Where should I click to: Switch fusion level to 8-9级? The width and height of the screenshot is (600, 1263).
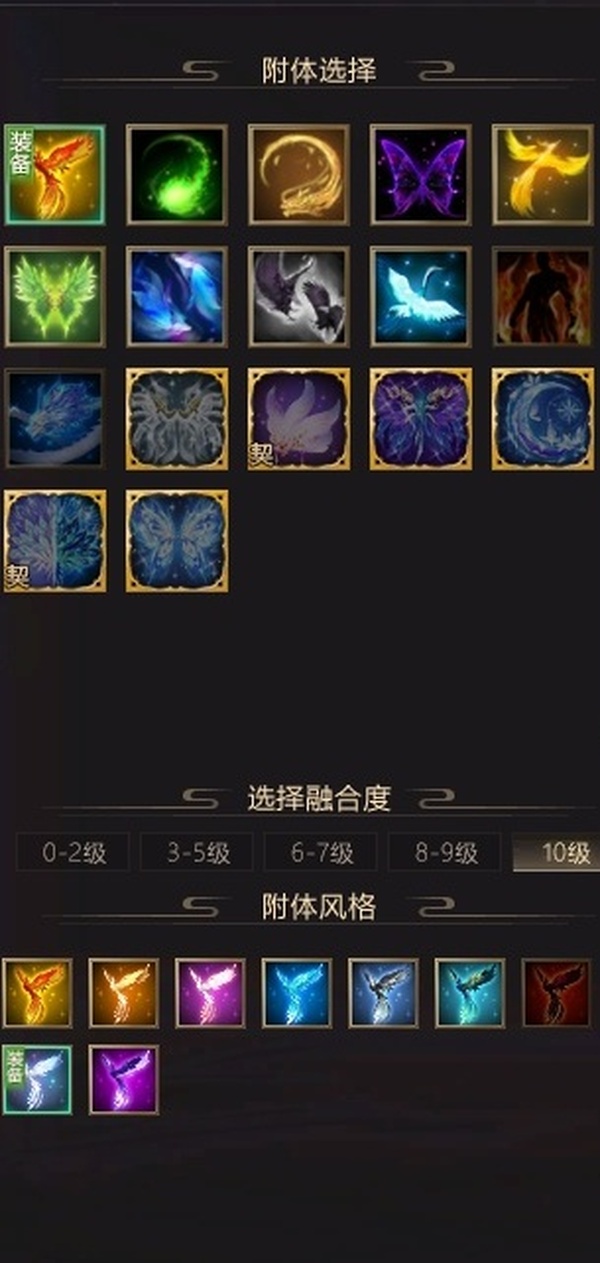445,853
